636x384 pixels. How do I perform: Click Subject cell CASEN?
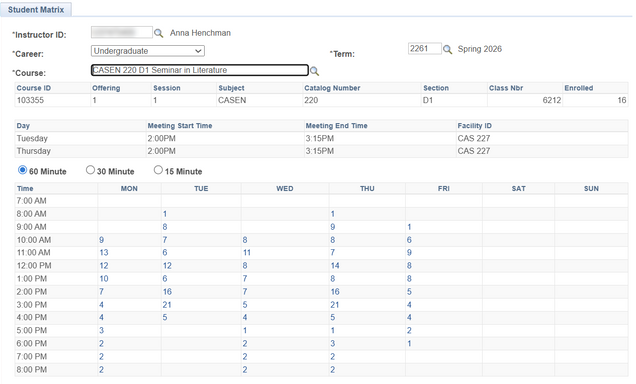pyautogui.click(x=232, y=100)
